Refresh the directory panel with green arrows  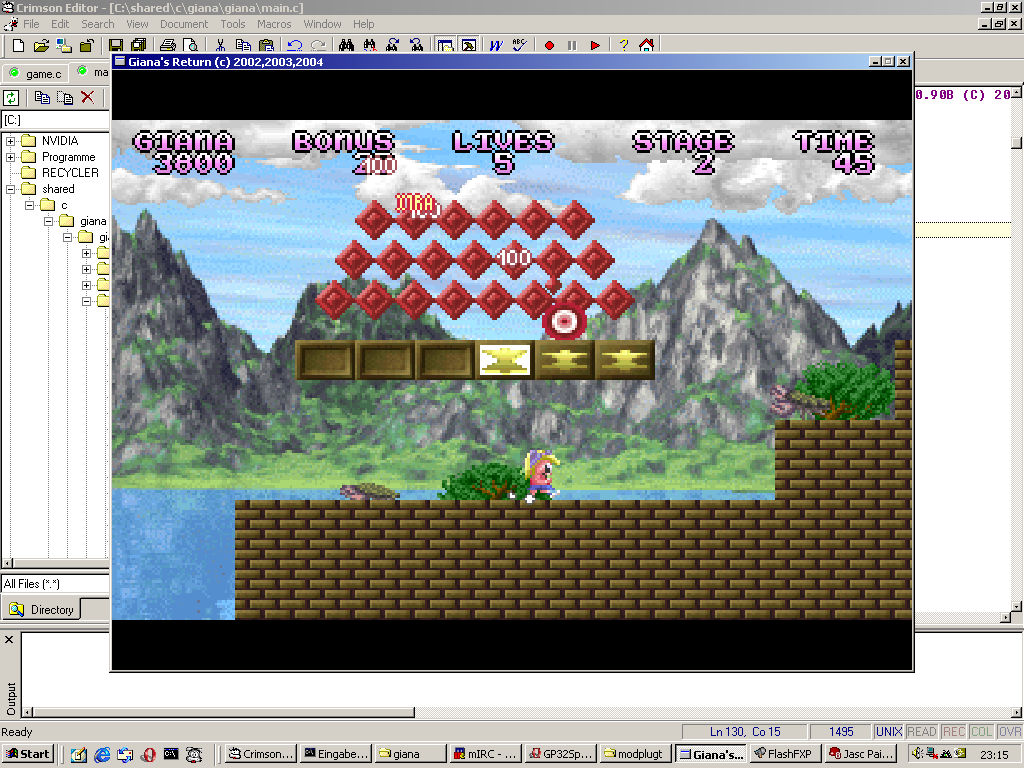click(x=11, y=98)
